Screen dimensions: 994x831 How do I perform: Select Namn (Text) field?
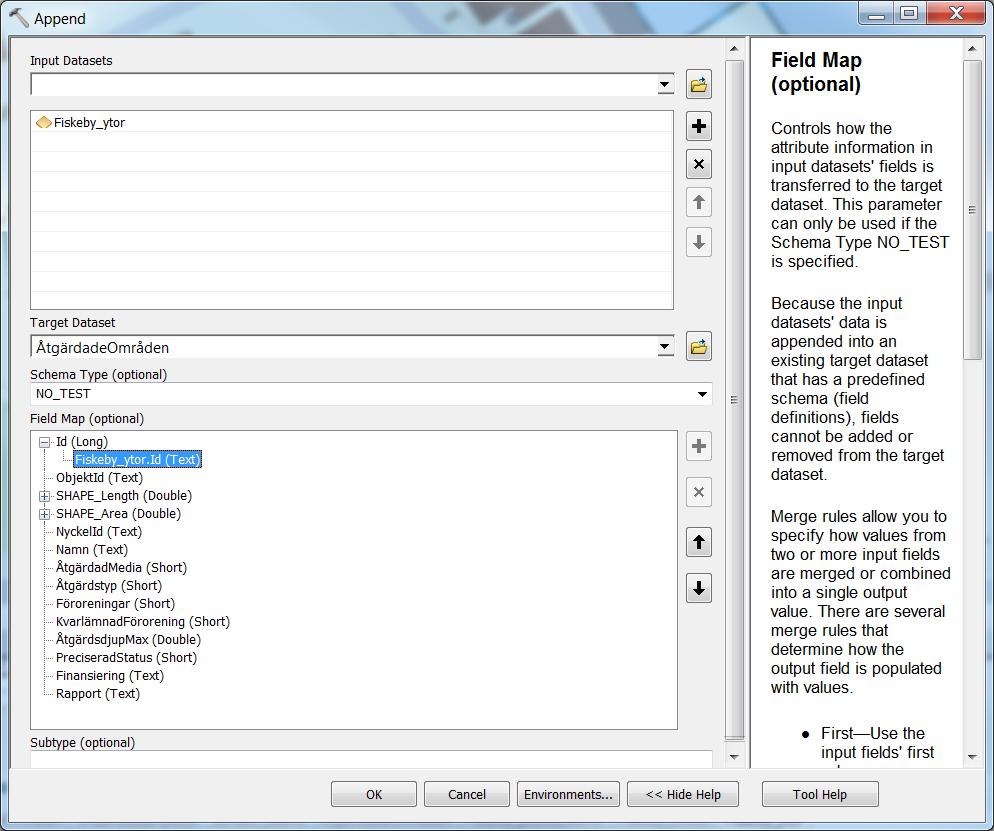92,550
